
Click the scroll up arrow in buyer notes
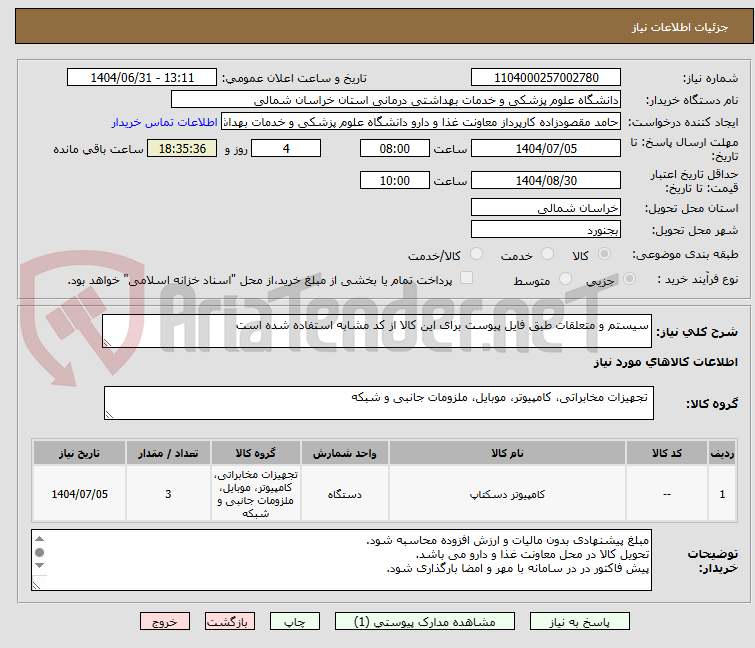[x=39, y=539]
